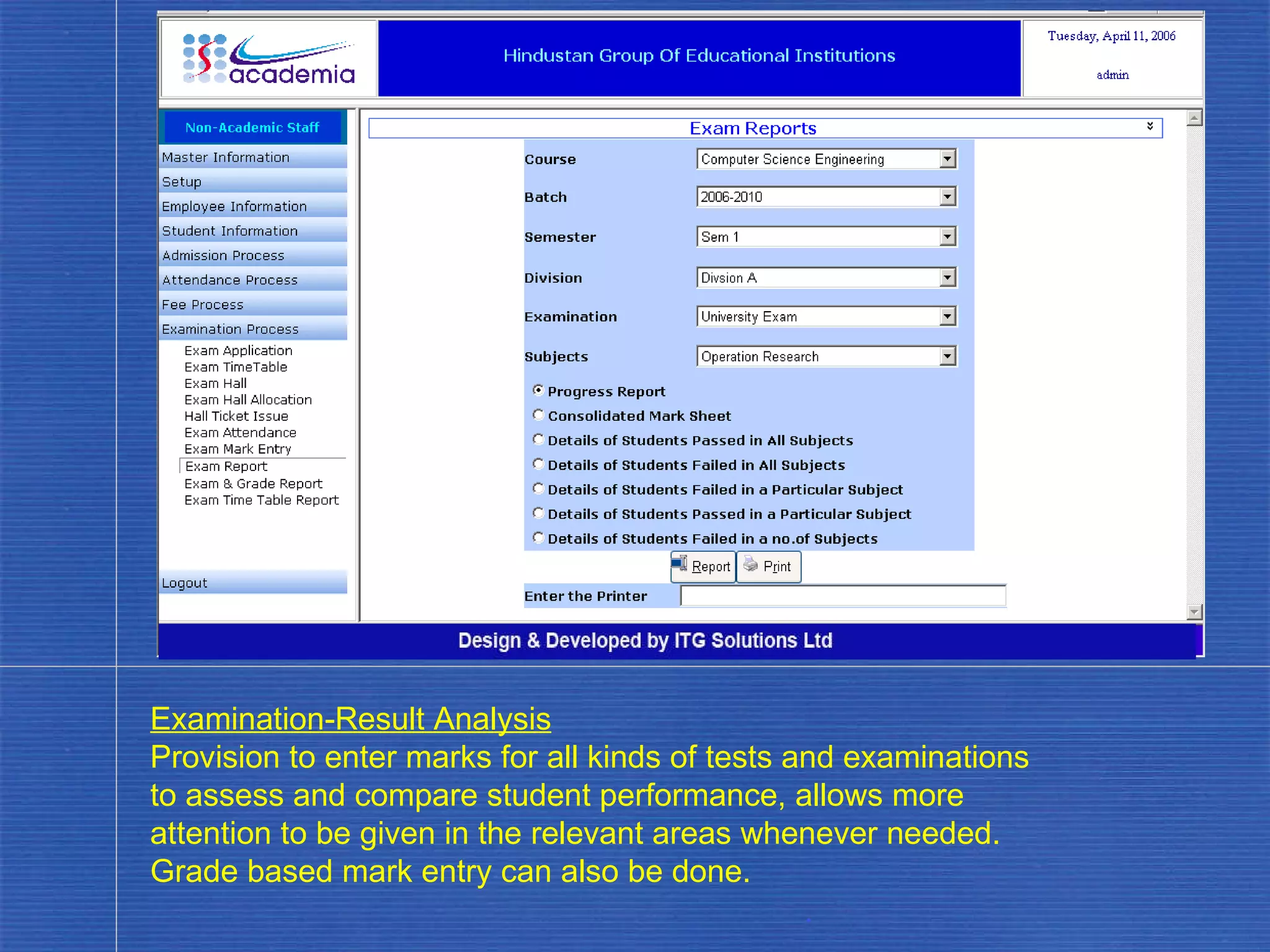Click the Enter the Printer field
Screen dimensions: 1270x952
click(x=843, y=596)
